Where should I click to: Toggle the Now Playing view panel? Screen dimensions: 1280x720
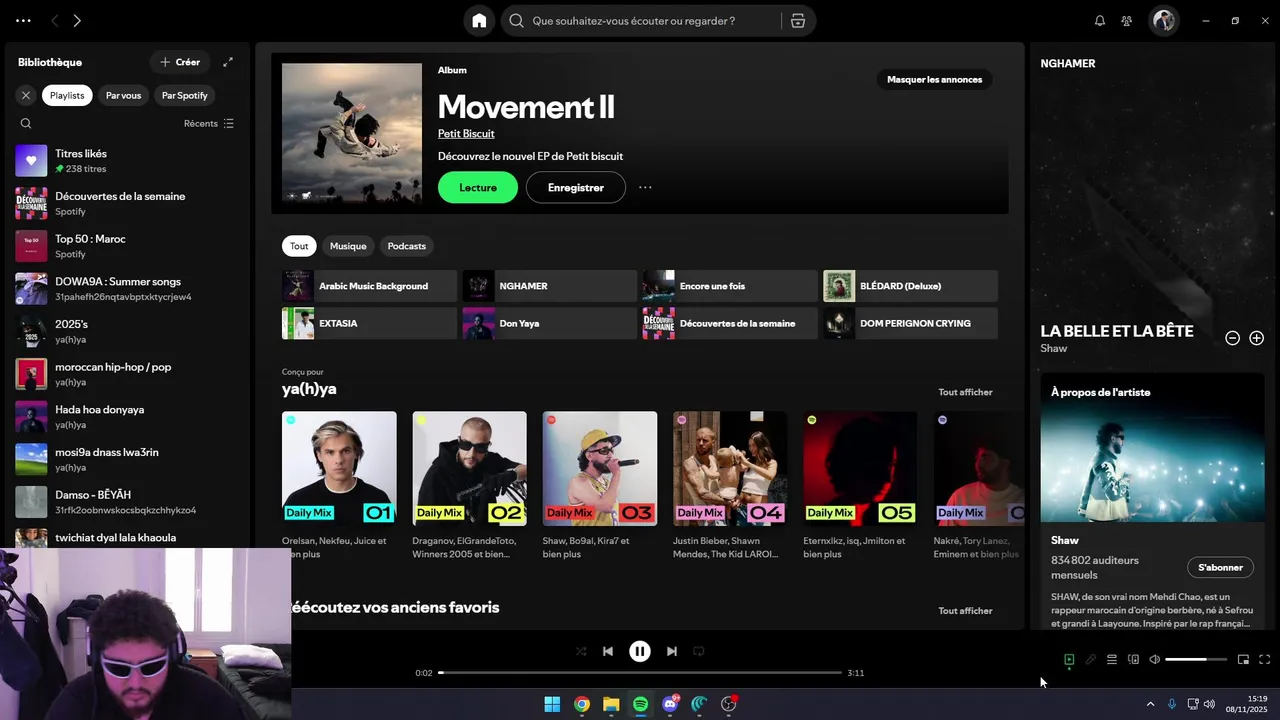(1069, 660)
